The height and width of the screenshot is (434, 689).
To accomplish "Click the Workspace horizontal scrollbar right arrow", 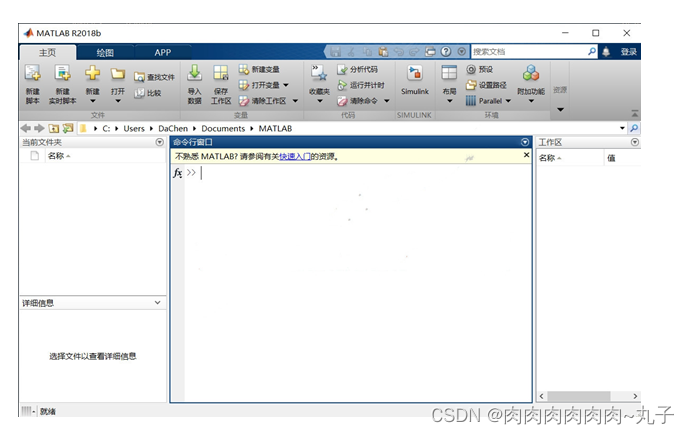I will coord(635,396).
